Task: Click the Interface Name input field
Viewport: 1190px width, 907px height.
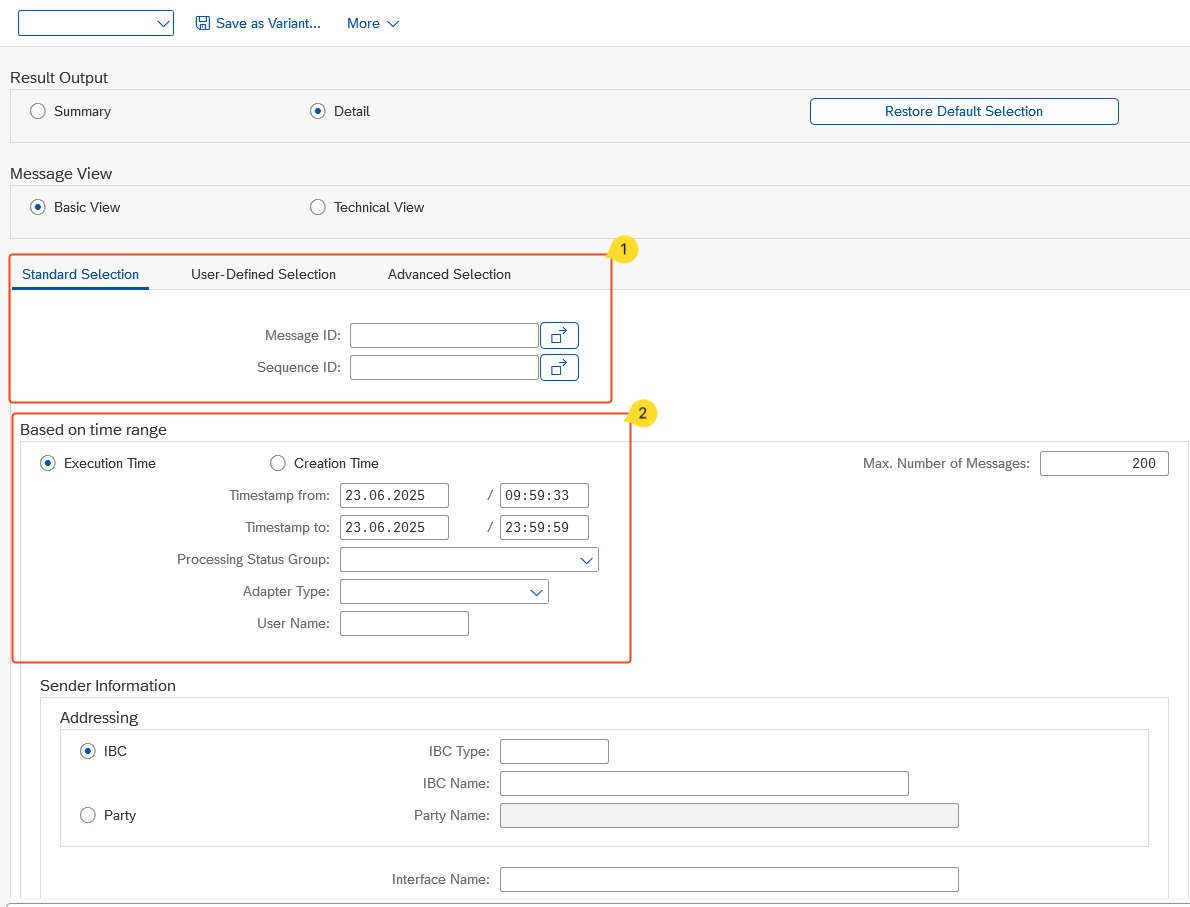Action: click(x=729, y=879)
